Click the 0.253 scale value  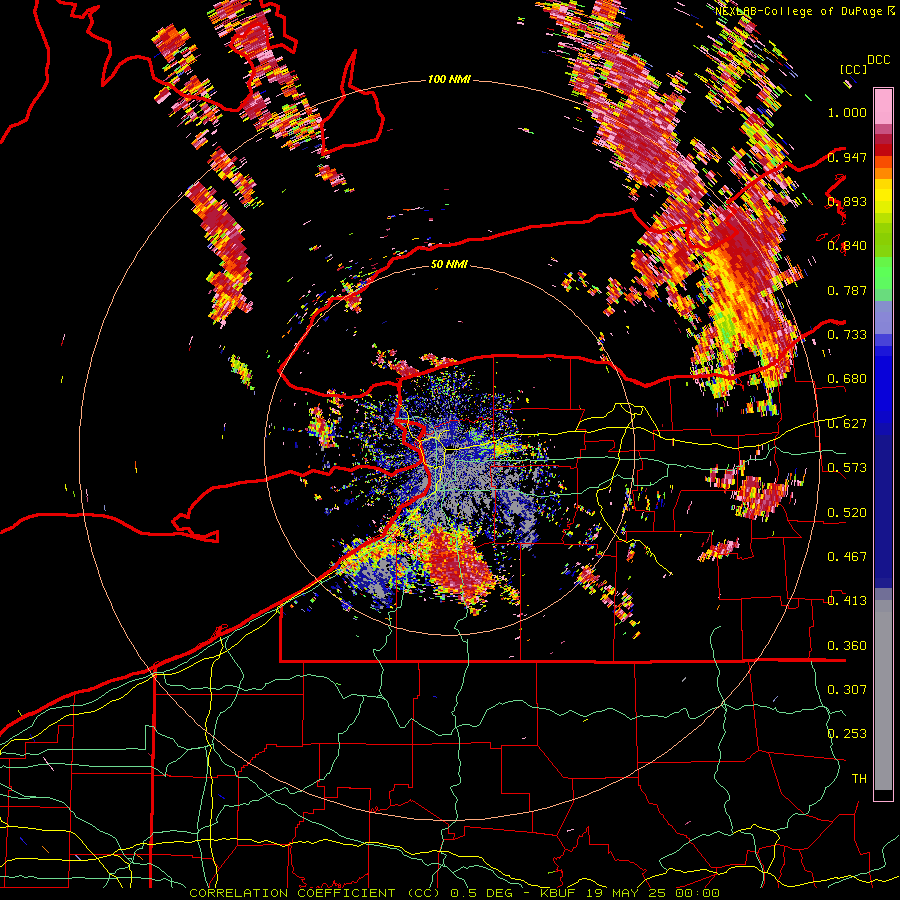tap(847, 734)
